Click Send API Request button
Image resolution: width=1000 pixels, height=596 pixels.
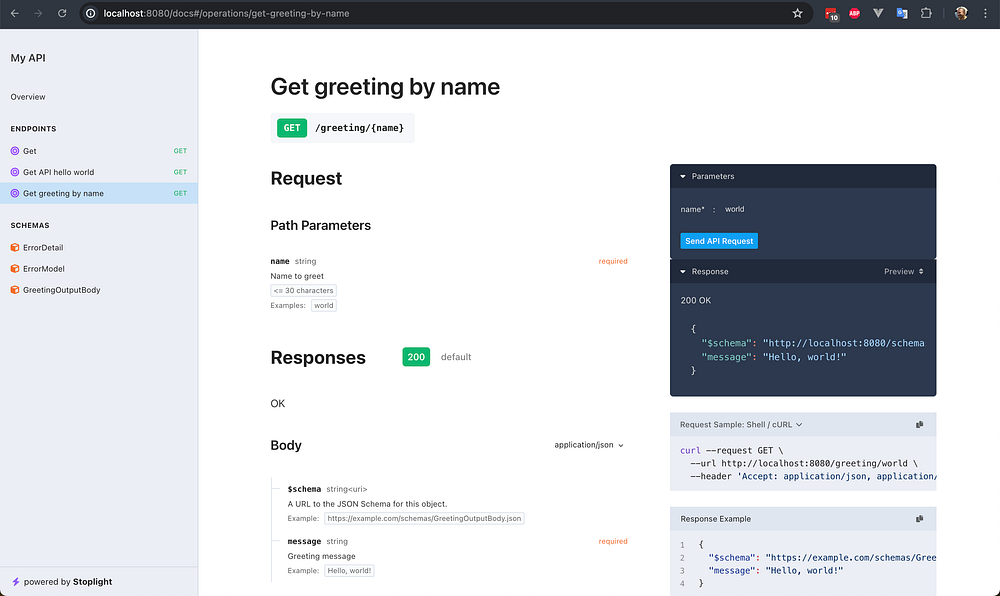tap(719, 241)
